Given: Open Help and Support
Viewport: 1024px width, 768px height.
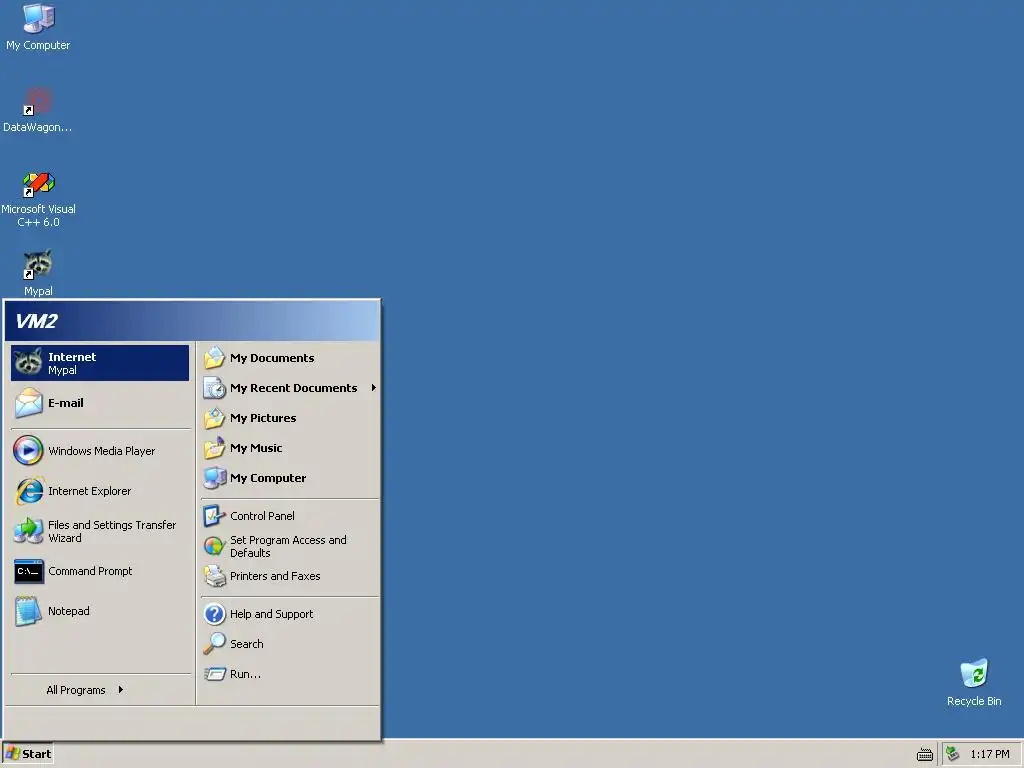Looking at the screenshot, I should click(289, 614).
